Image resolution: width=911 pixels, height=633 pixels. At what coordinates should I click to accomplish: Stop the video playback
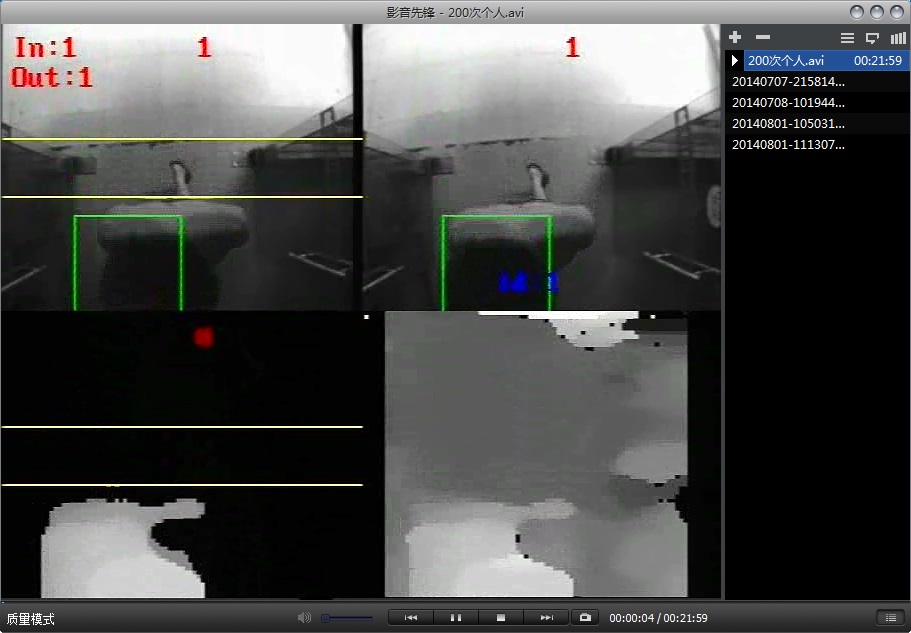click(x=501, y=618)
